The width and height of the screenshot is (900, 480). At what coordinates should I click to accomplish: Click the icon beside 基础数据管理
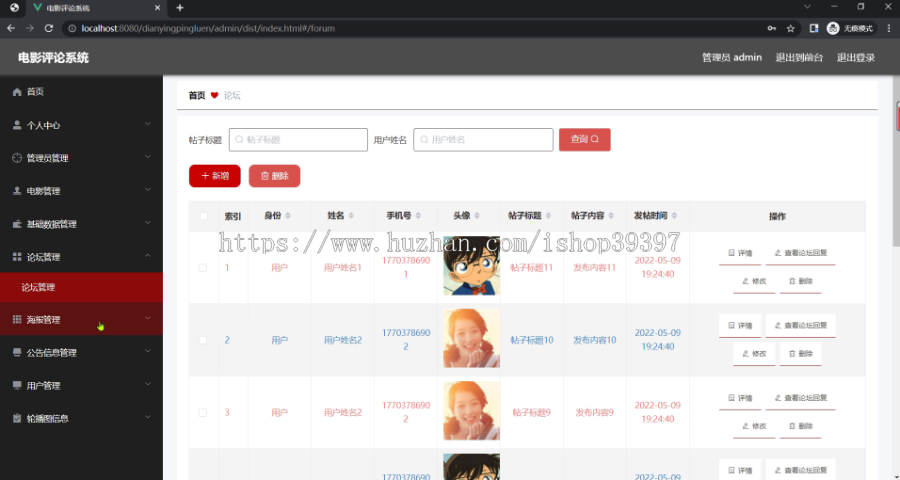[17, 224]
